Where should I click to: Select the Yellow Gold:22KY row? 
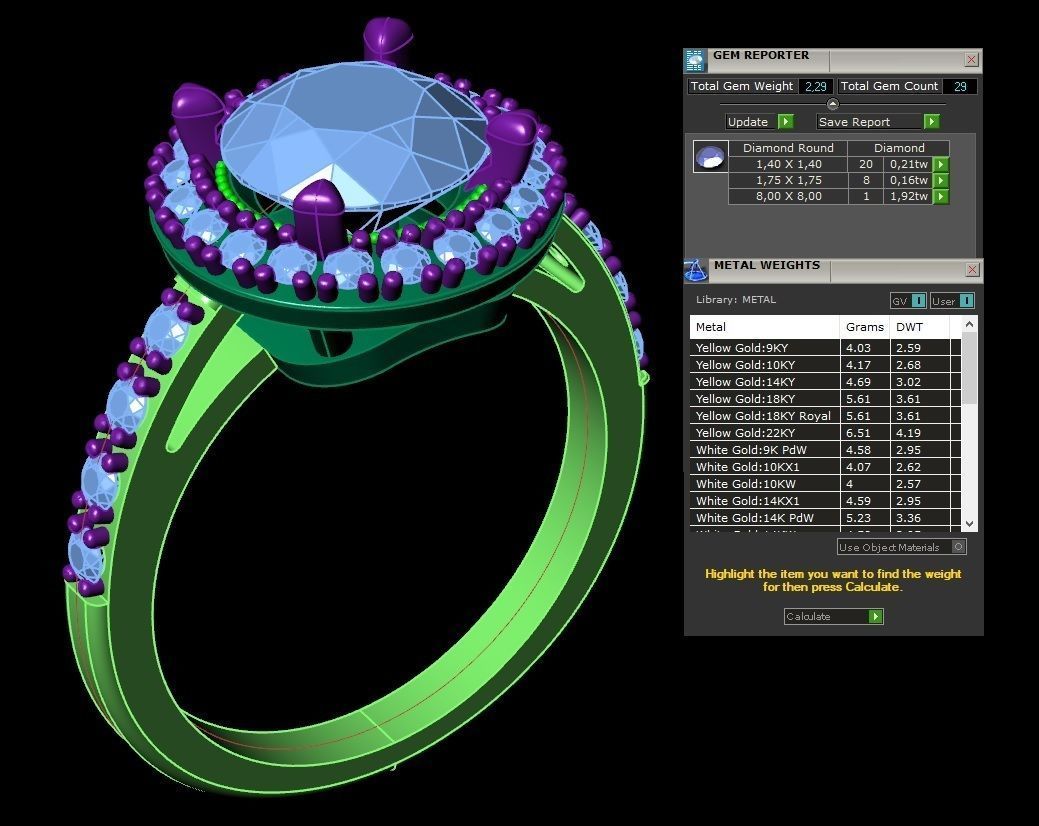[x=825, y=433]
